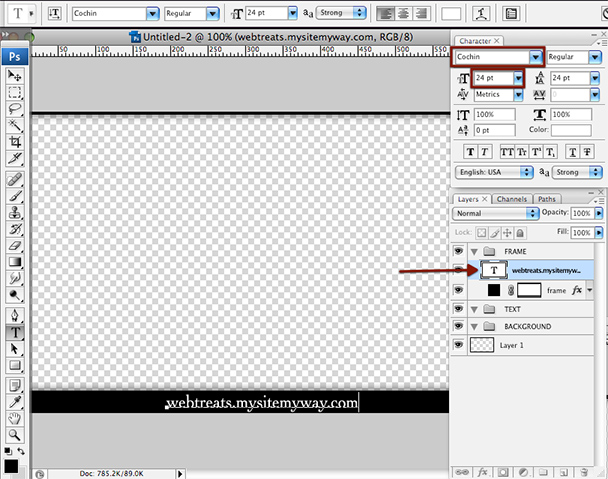This screenshot has height=479, width=608.
Task: Change text orientation in options bar
Action: tap(55, 14)
